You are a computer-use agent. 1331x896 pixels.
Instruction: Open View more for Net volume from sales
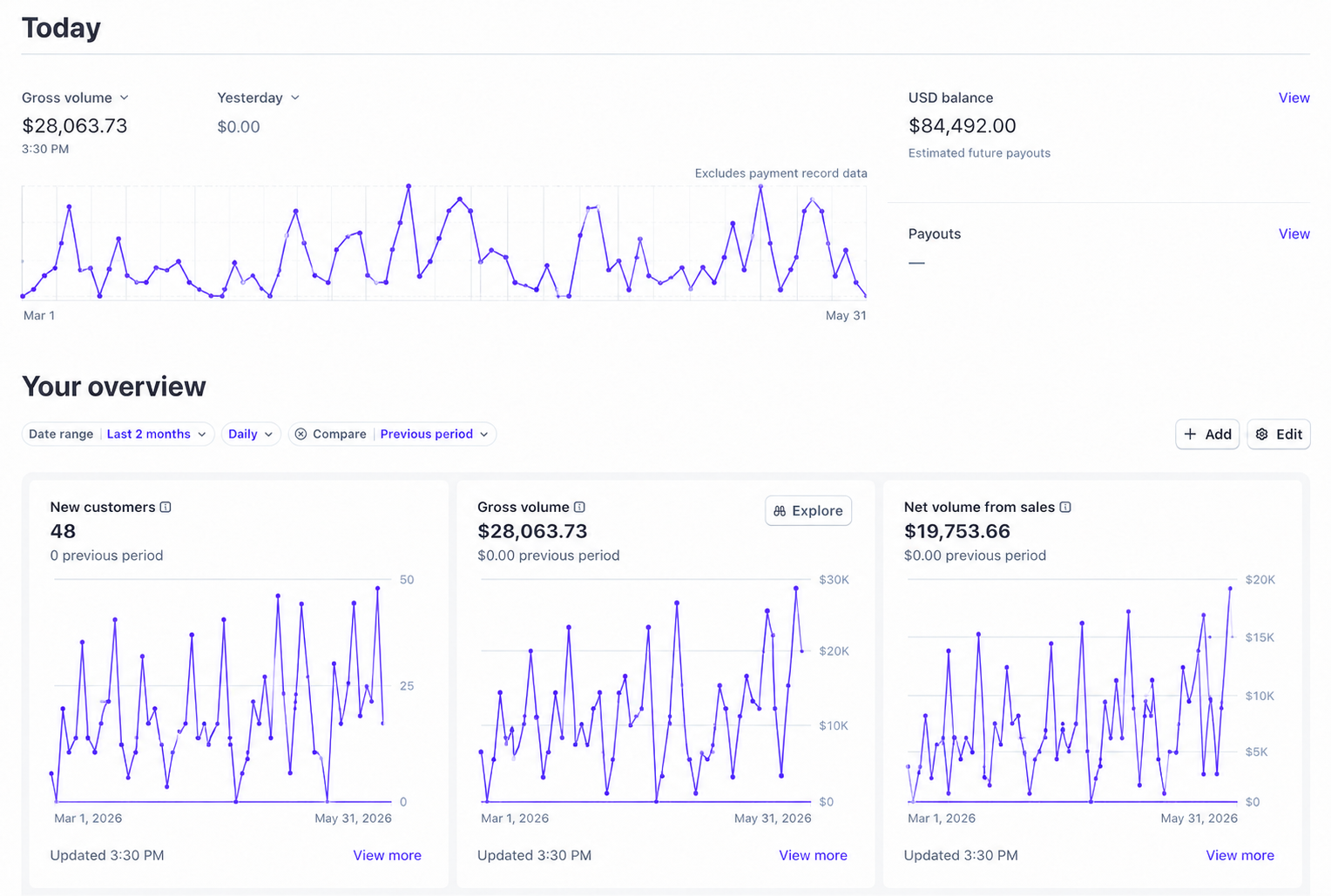[x=1240, y=855]
